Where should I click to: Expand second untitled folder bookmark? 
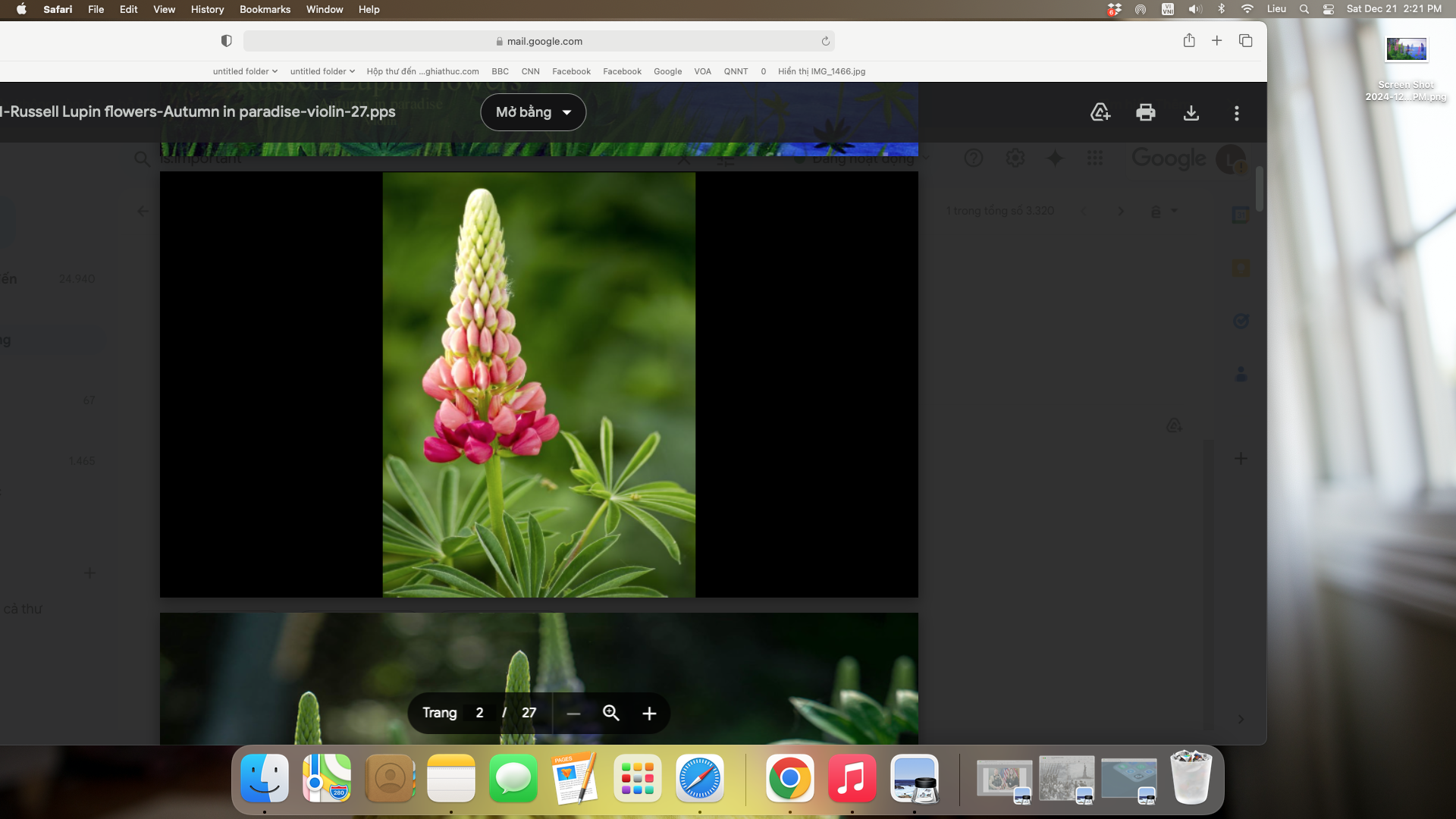tap(322, 71)
